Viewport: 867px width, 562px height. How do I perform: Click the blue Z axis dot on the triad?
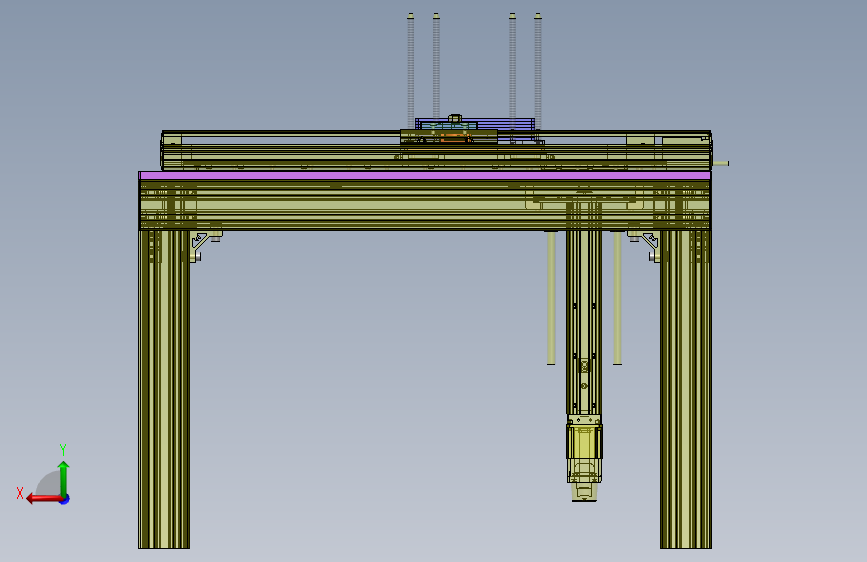tap(65, 499)
